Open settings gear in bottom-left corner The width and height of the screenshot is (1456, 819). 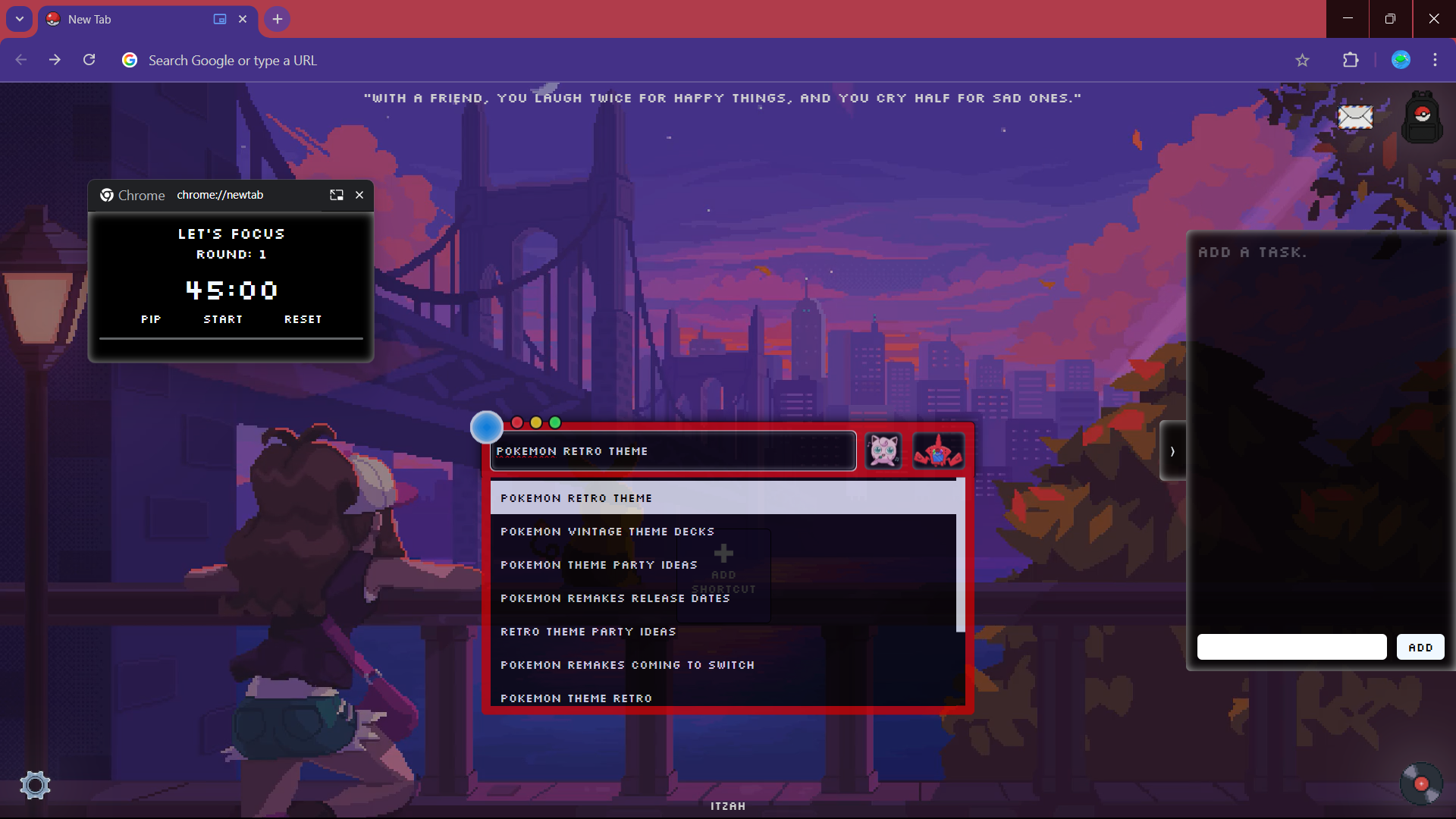[35, 785]
